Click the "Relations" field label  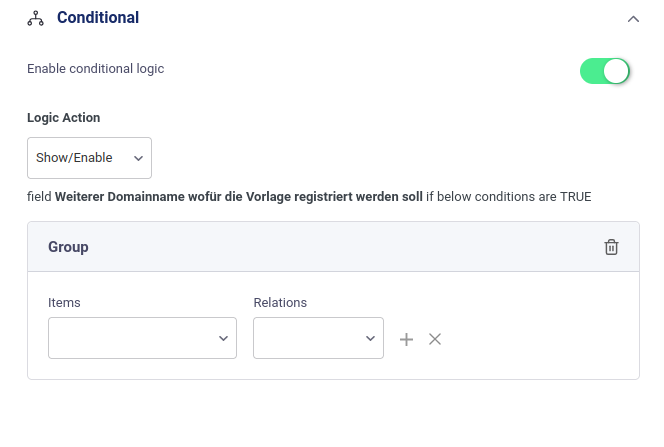tap(280, 302)
